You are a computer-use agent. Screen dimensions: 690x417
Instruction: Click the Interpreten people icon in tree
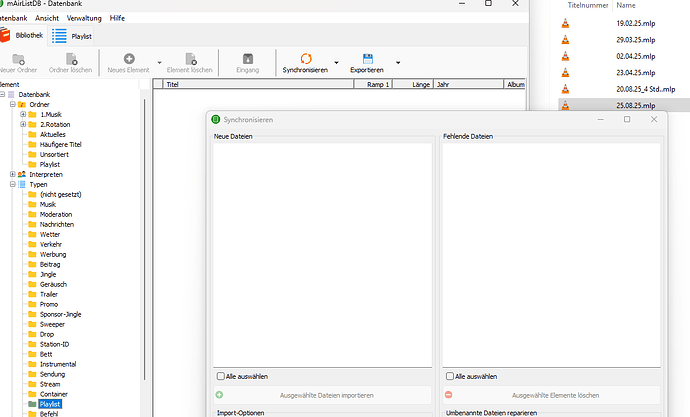(22, 174)
